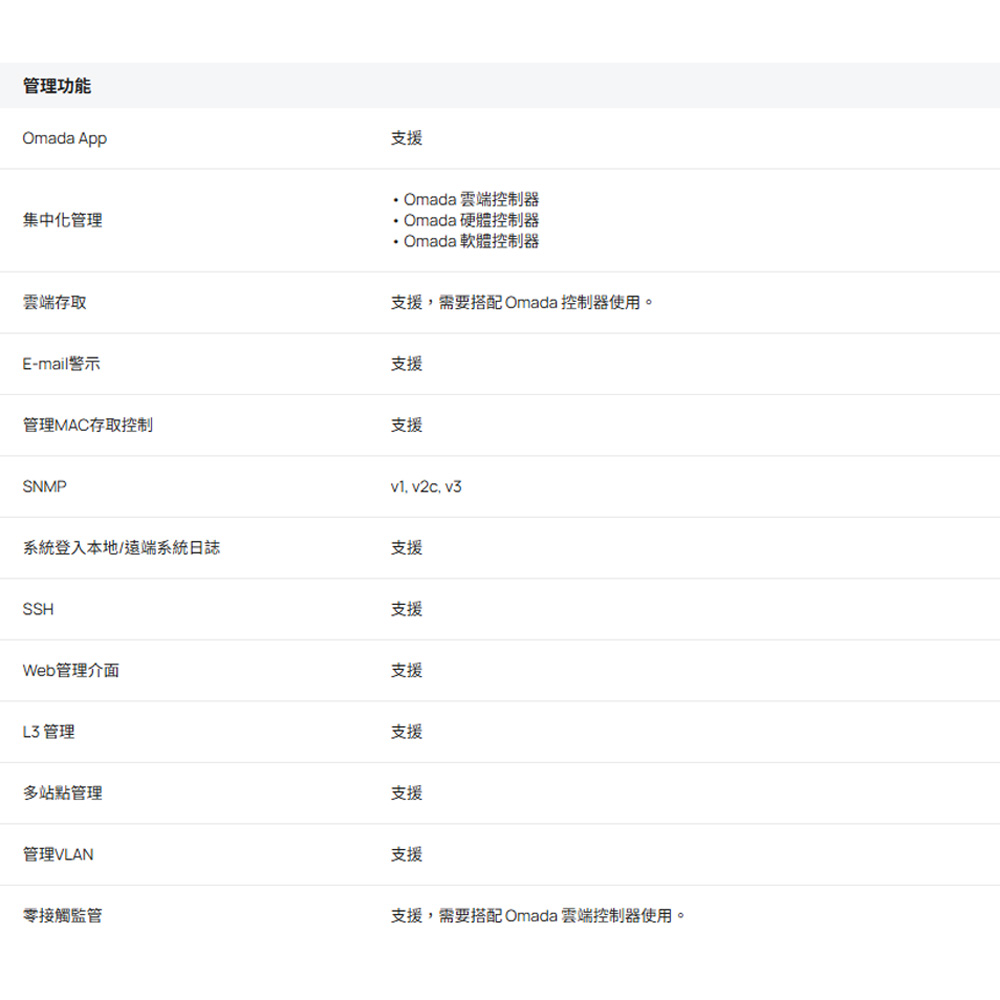Viewport: 1000px width, 1000px height.
Task: Select the Omada 雲端控制器 bullet item
Action: tap(470, 199)
